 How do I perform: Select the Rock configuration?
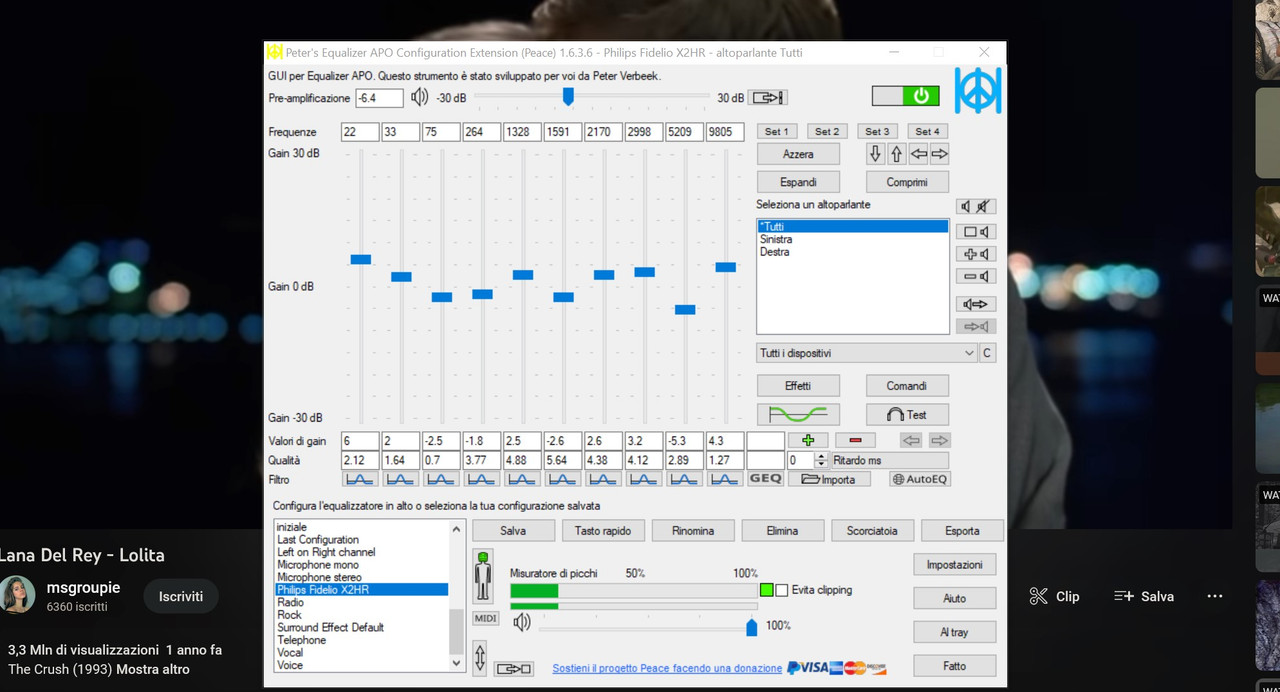(289, 615)
